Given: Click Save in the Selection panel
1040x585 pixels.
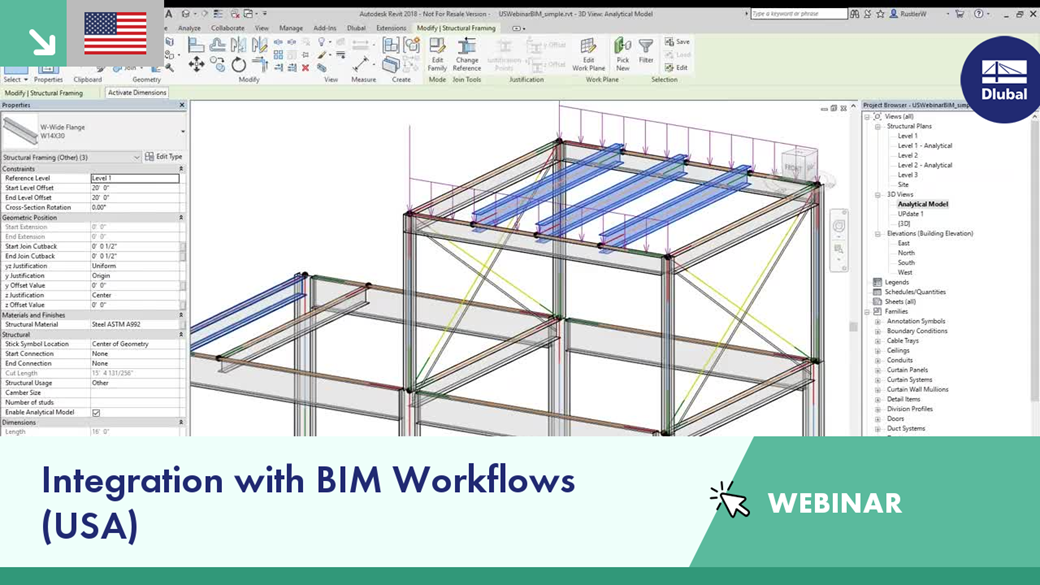Looking at the screenshot, I should pos(677,42).
